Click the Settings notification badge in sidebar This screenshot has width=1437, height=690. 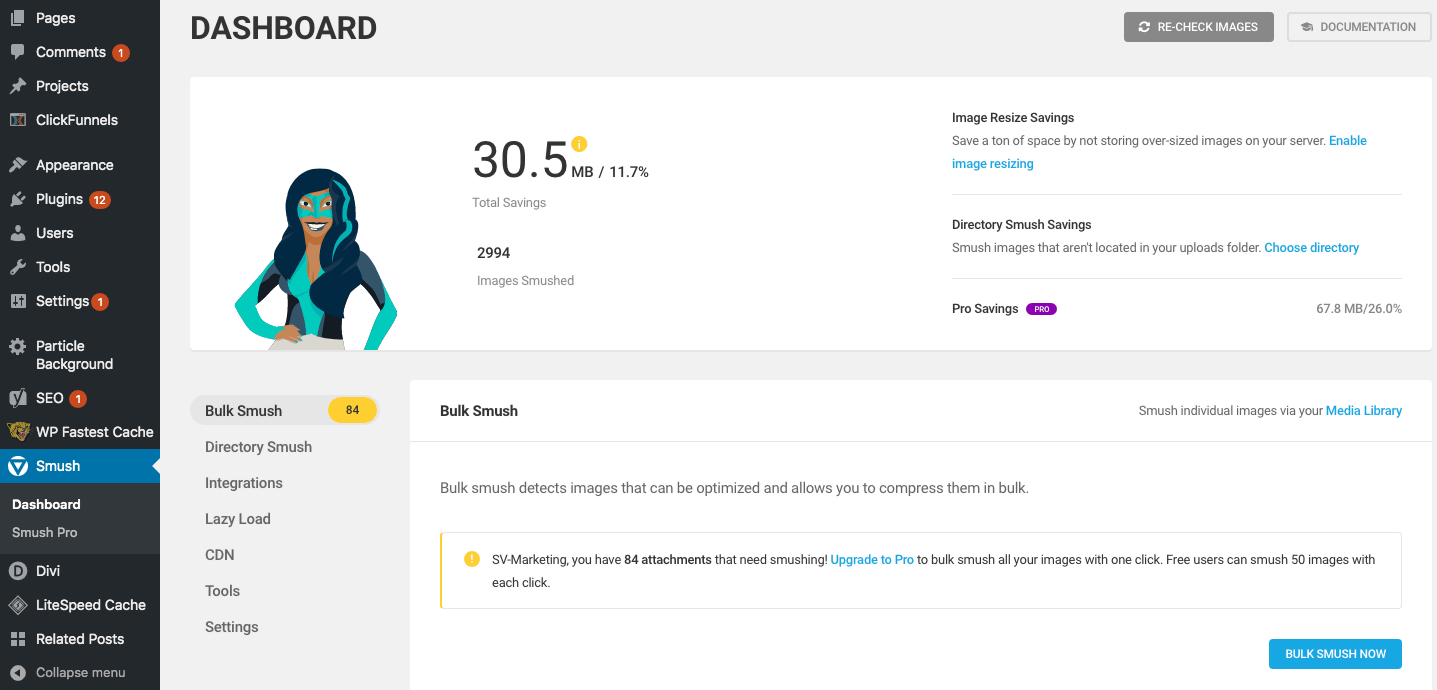click(x=100, y=302)
